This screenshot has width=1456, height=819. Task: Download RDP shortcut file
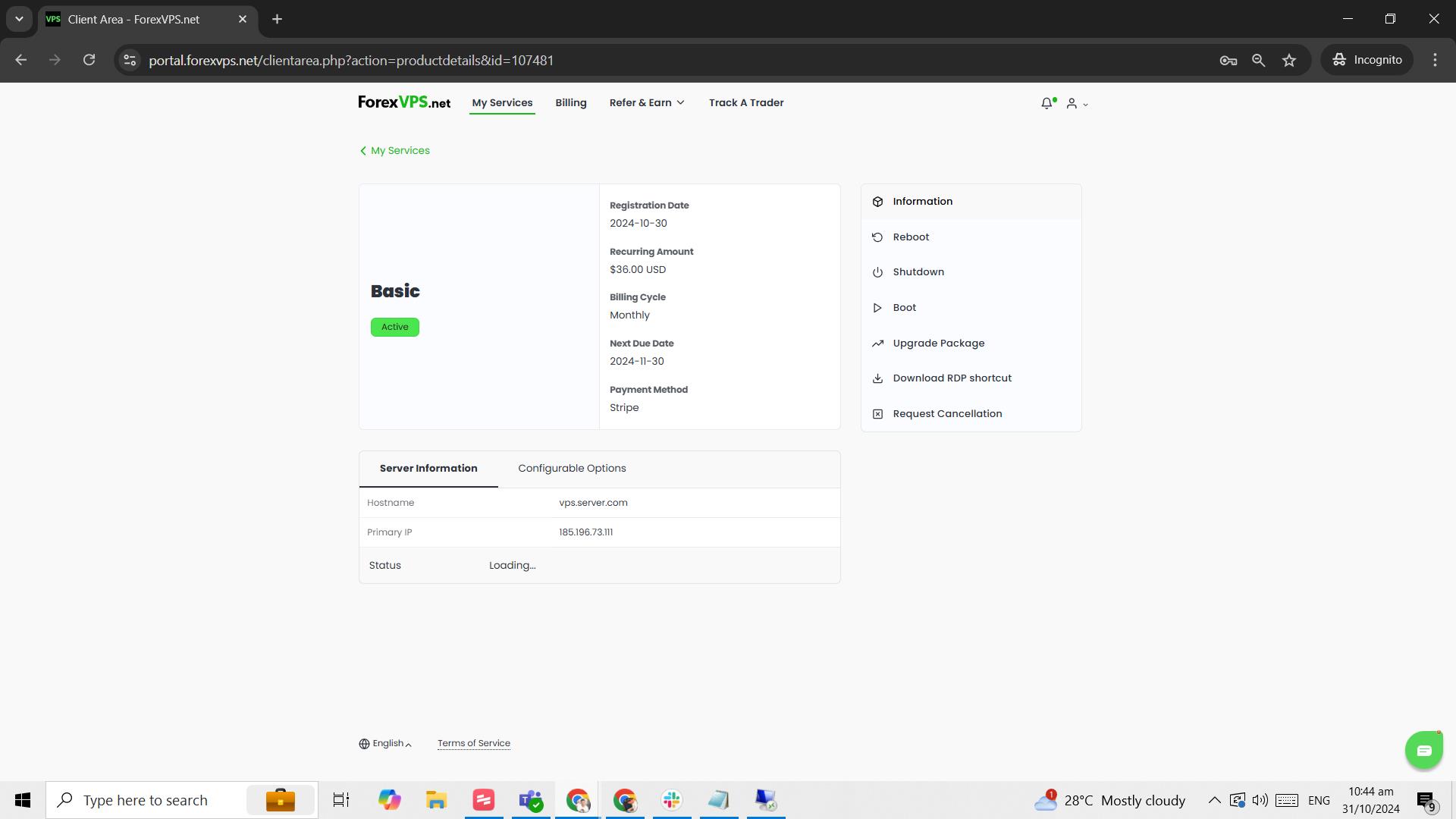(971, 378)
